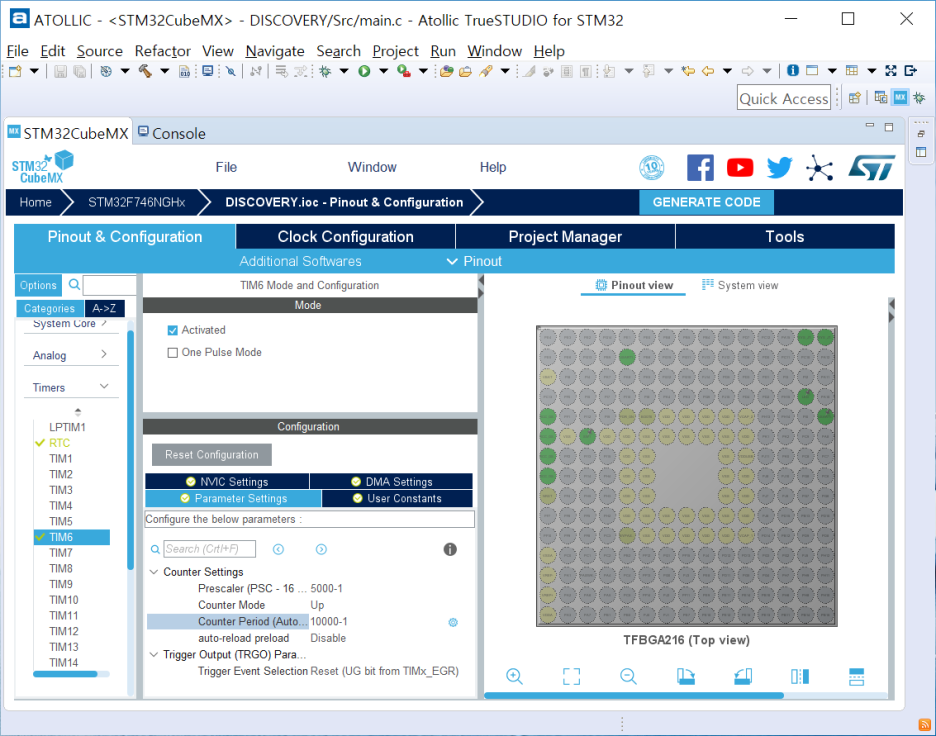The height and width of the screenshot is (736, 936).
Task: Click the blue Information icon in toolbar
Action: (793, 70)
